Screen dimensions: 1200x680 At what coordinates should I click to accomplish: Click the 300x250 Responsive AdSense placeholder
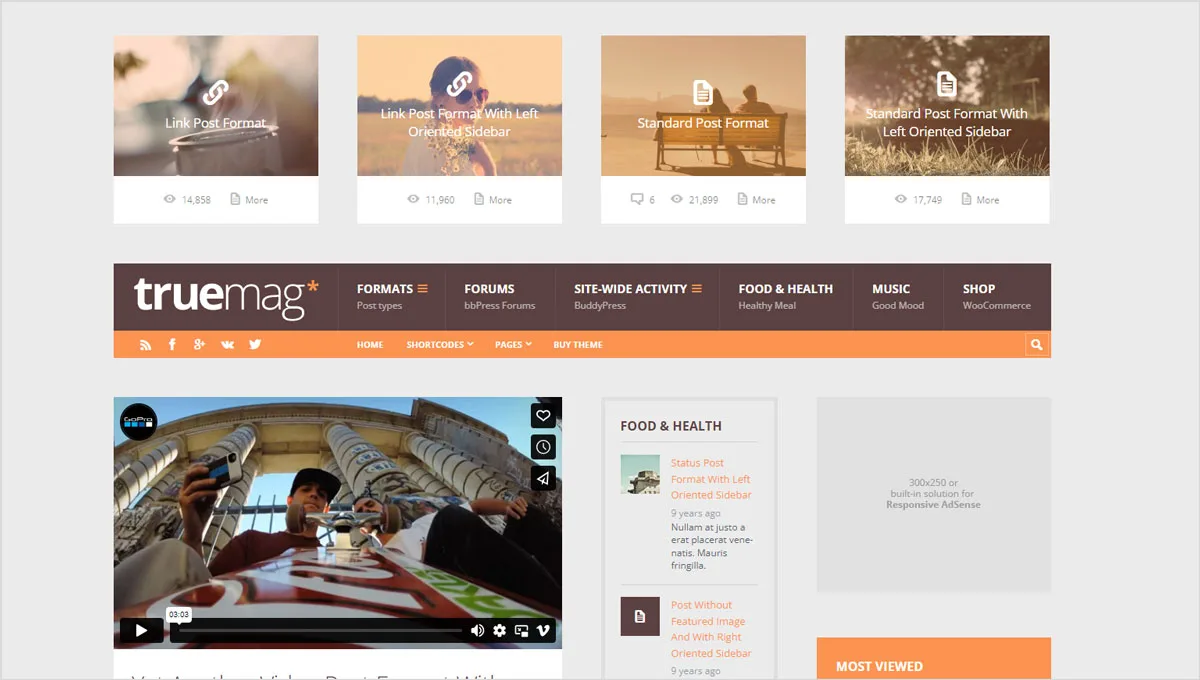click(934, 494)
